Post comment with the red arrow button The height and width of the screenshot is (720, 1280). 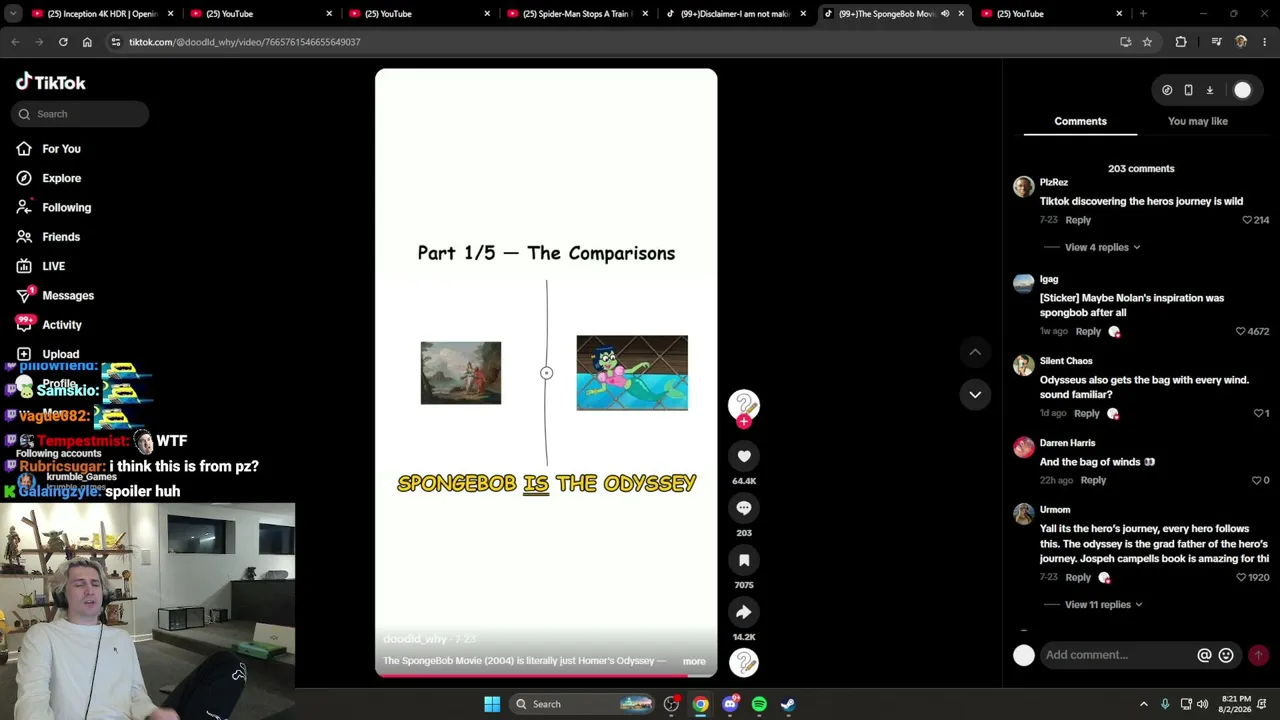point(1258,655)
